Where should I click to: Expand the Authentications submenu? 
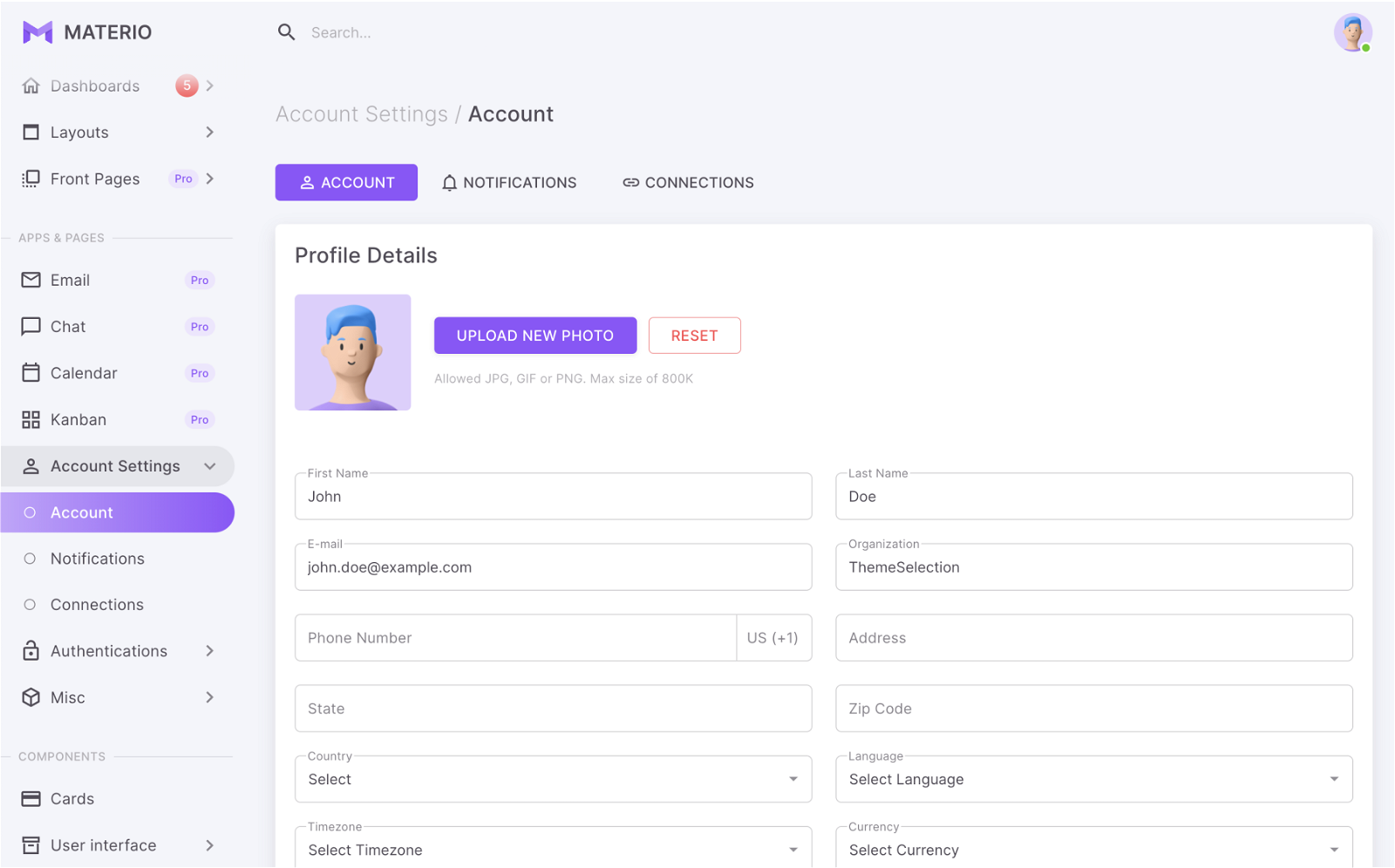(117, 651)
